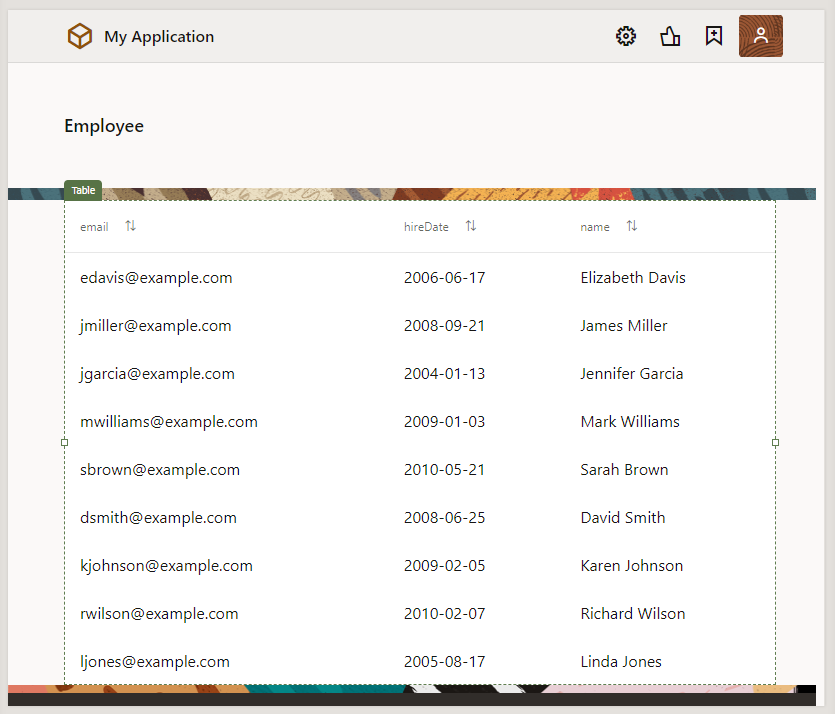Click the 2004-01-13 hire date cell
The image size is (835, 714).
click(x=444, y=374)
